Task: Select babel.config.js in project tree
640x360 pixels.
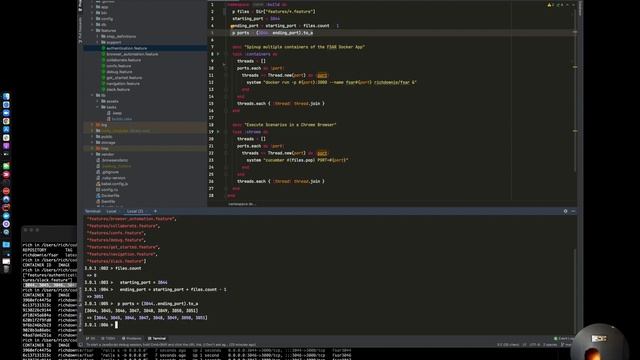Action: coord(114,184)
